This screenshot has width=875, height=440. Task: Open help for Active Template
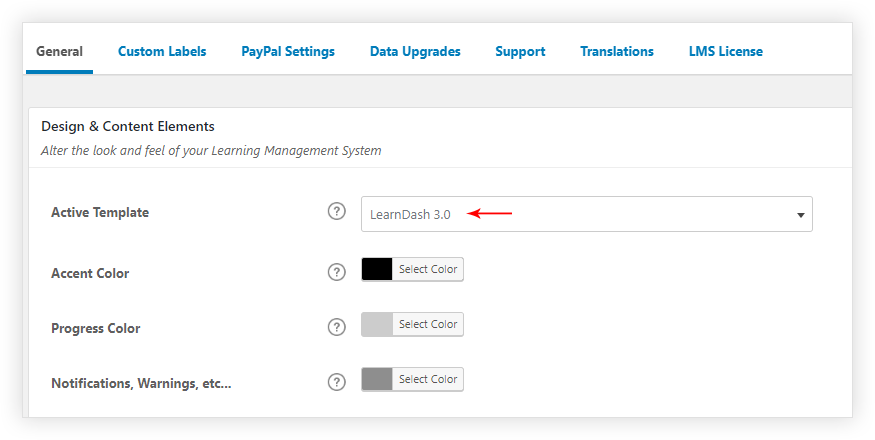click(x=336, y=212)
